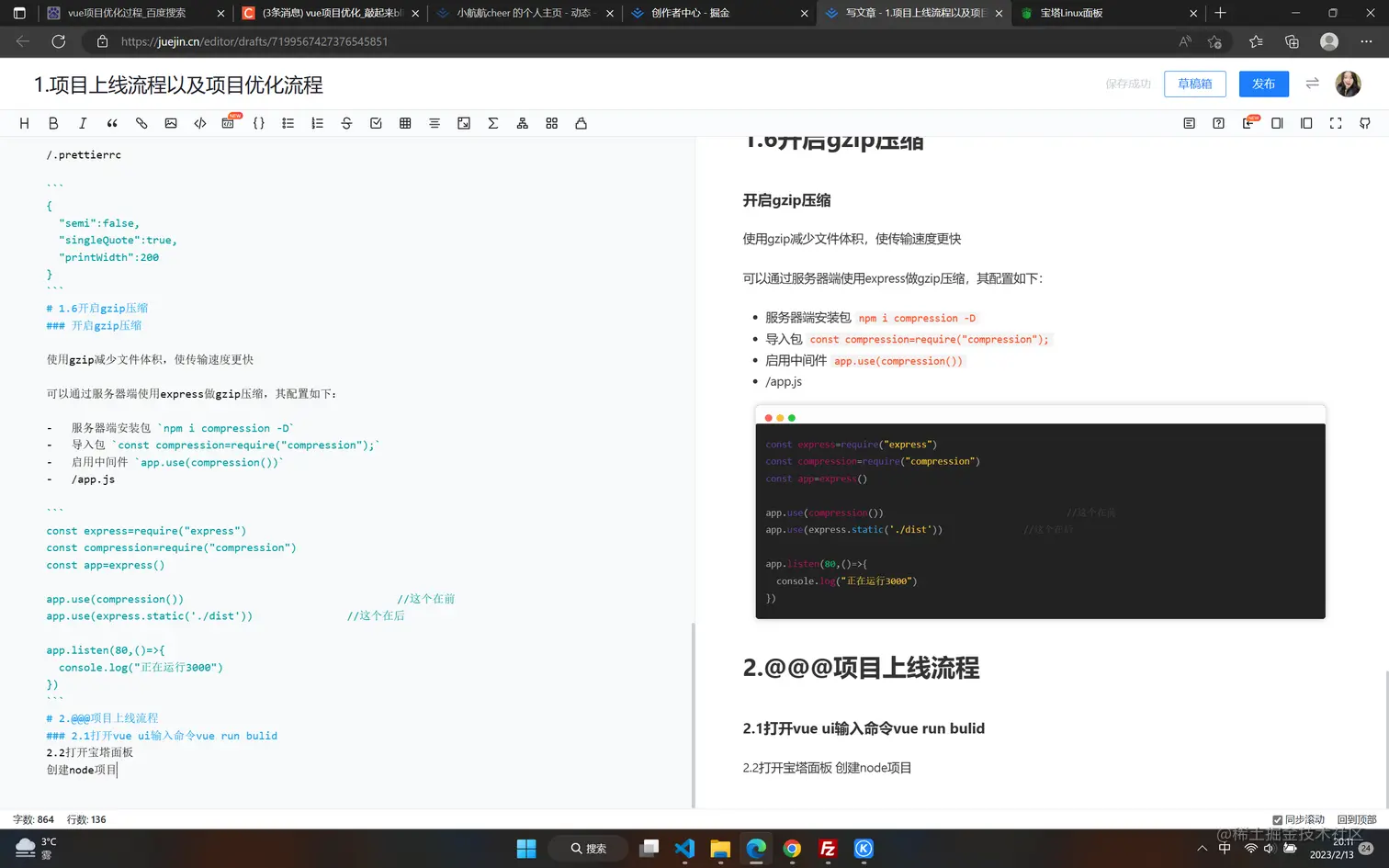Viewport: 1389px width, 868px height.
Task: Switch to preview-only layout
Action: click(x=1306, y=123)
